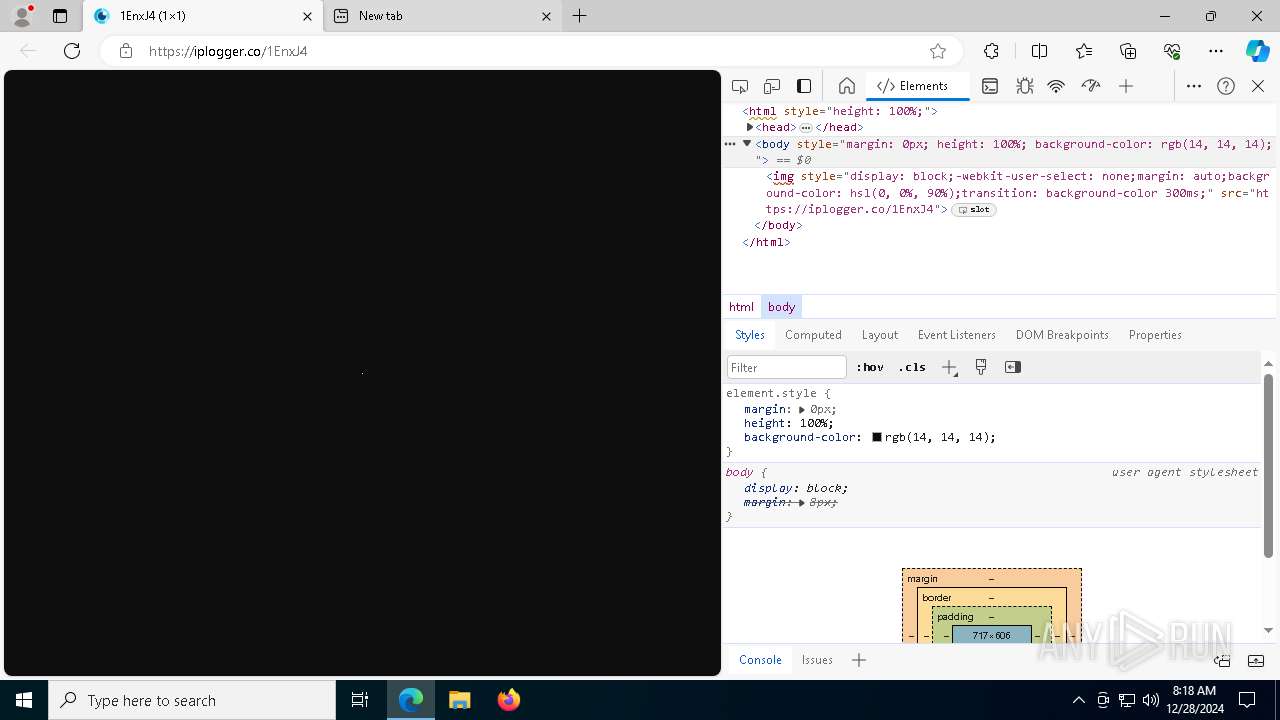Open DOM Breakpoints tab
This screenshot has height=720, width=1280.
pyautogui.click(x=1062, y=335)
